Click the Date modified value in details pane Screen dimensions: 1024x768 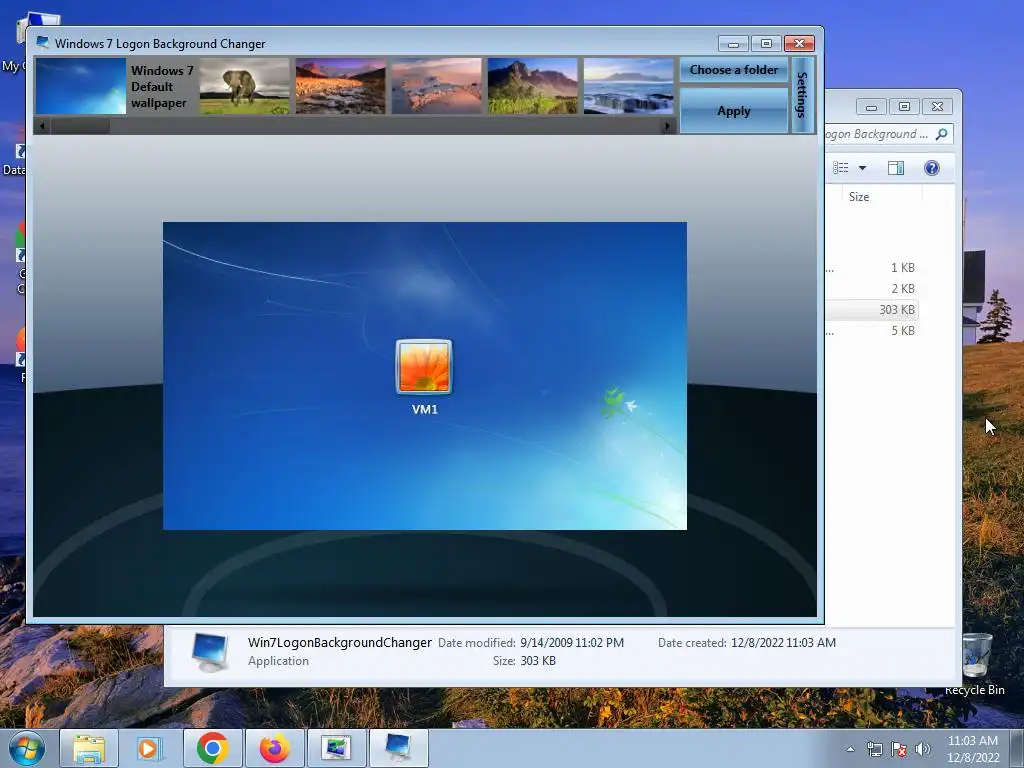[571, 643]
